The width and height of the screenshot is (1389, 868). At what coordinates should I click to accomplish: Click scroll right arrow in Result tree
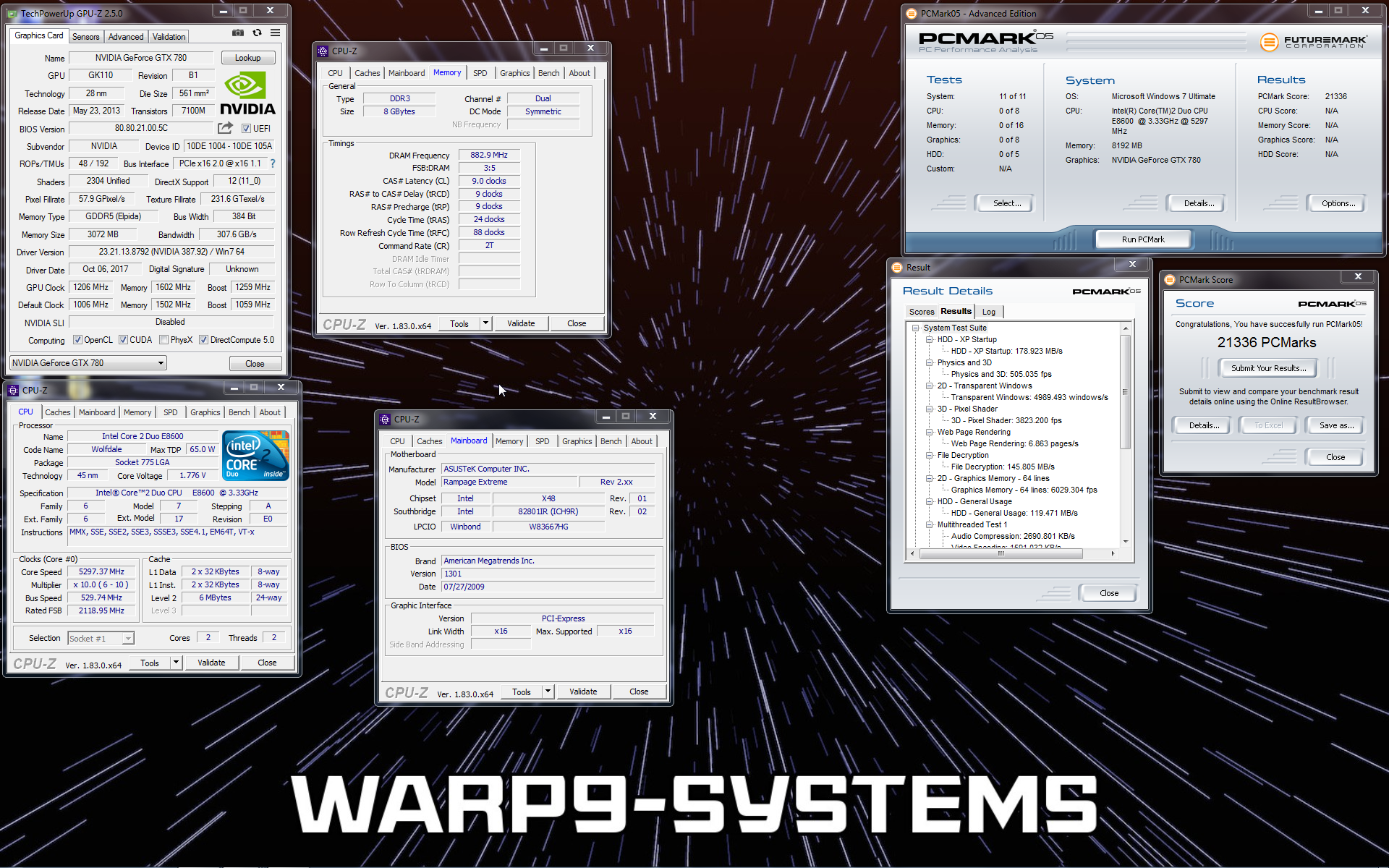coord(1113,553)
